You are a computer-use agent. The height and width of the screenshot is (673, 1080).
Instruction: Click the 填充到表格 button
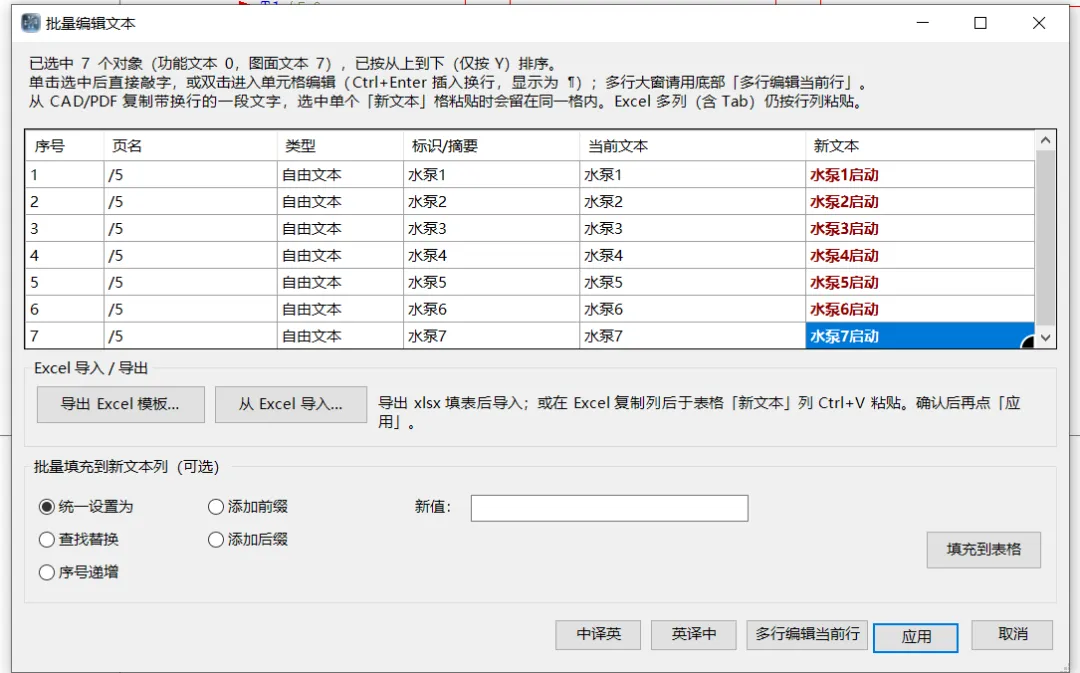984,550
